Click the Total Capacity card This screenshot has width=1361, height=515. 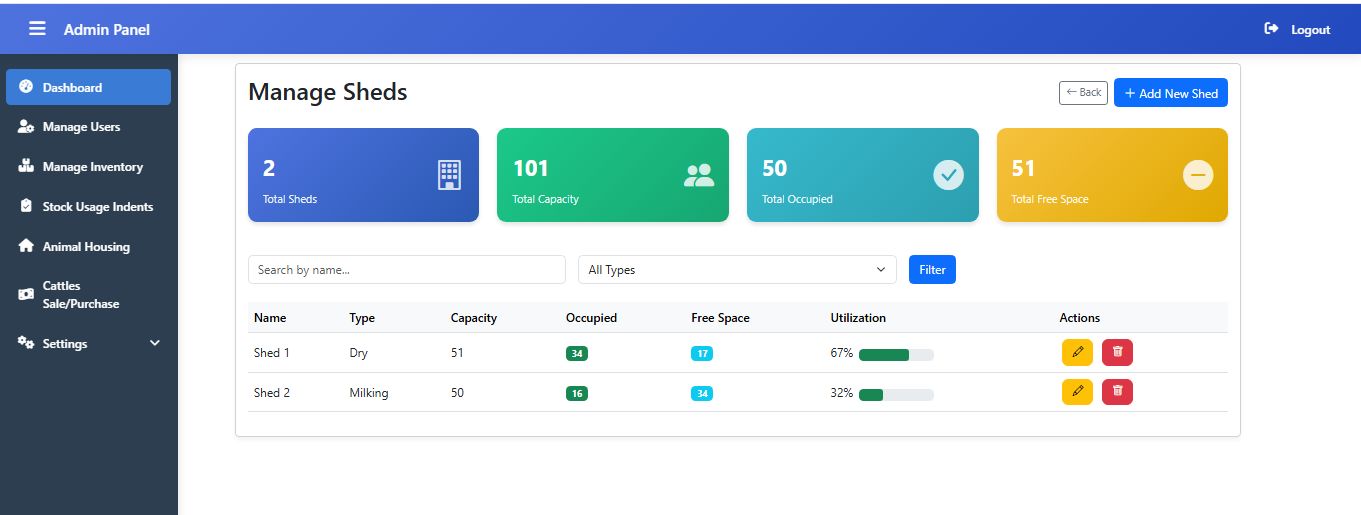[x=613, y=175]
